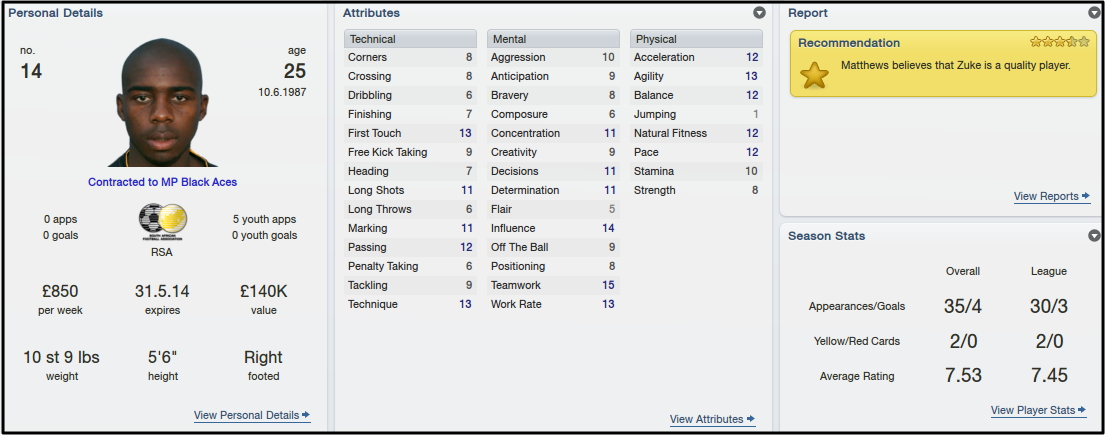
Task: Open the View Personal Details link
Action: tap(246, 415)
